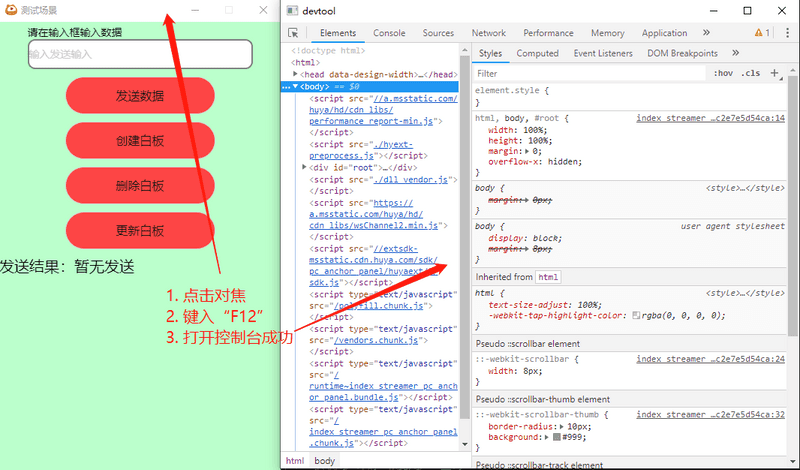Open performance_report-min.js script link

coord(371,121)
